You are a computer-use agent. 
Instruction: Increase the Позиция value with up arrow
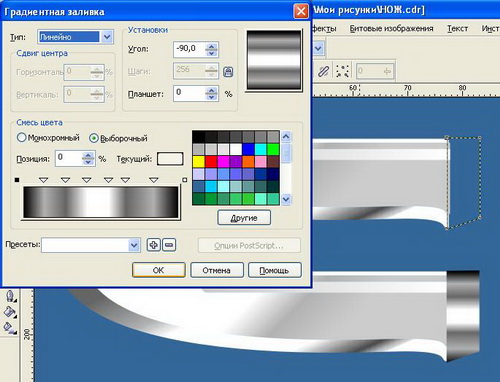point(88,155)
